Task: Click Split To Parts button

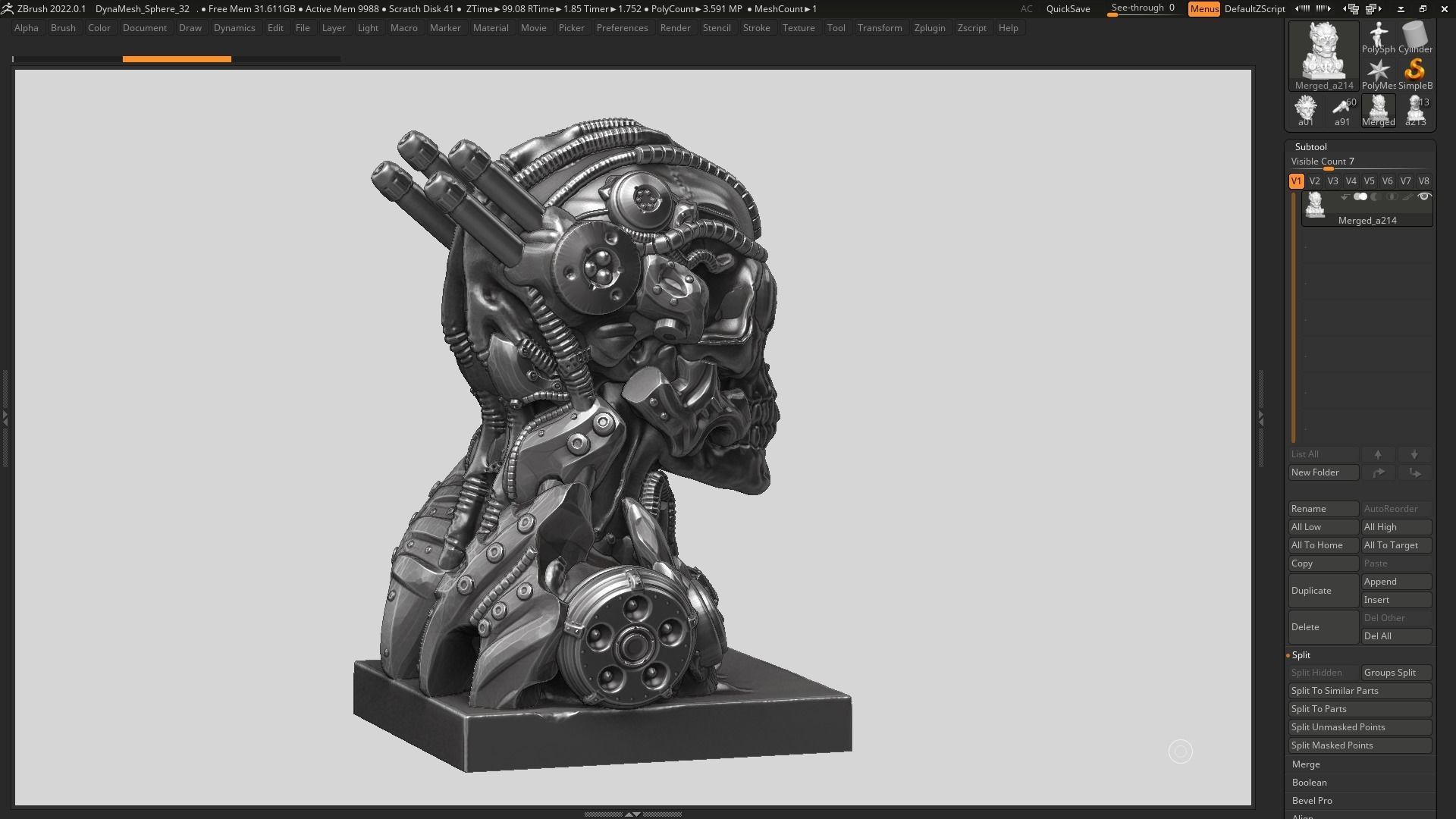Action: point(1360,709)
